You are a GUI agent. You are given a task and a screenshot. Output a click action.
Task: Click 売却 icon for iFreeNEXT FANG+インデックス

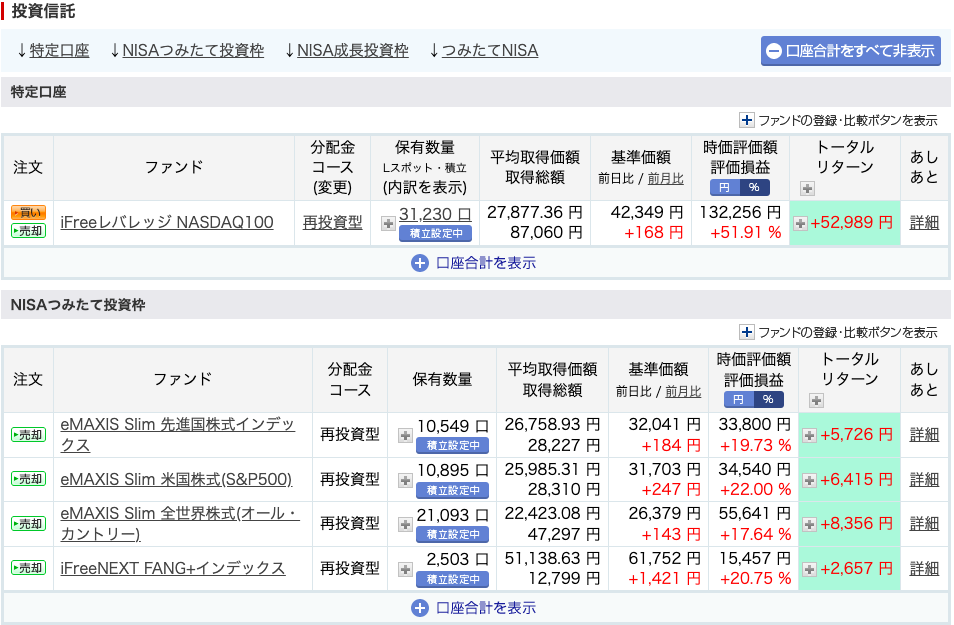[x=28, y=568]
